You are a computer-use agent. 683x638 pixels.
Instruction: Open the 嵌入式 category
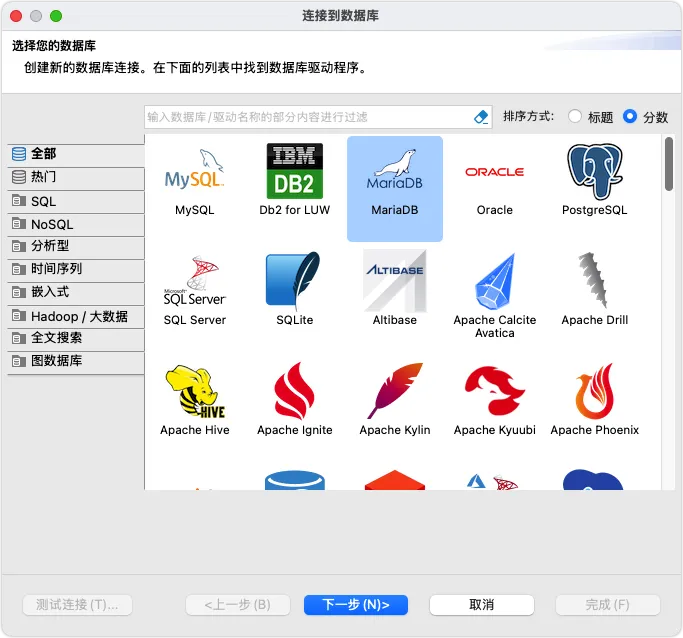(x=76, y=292)
